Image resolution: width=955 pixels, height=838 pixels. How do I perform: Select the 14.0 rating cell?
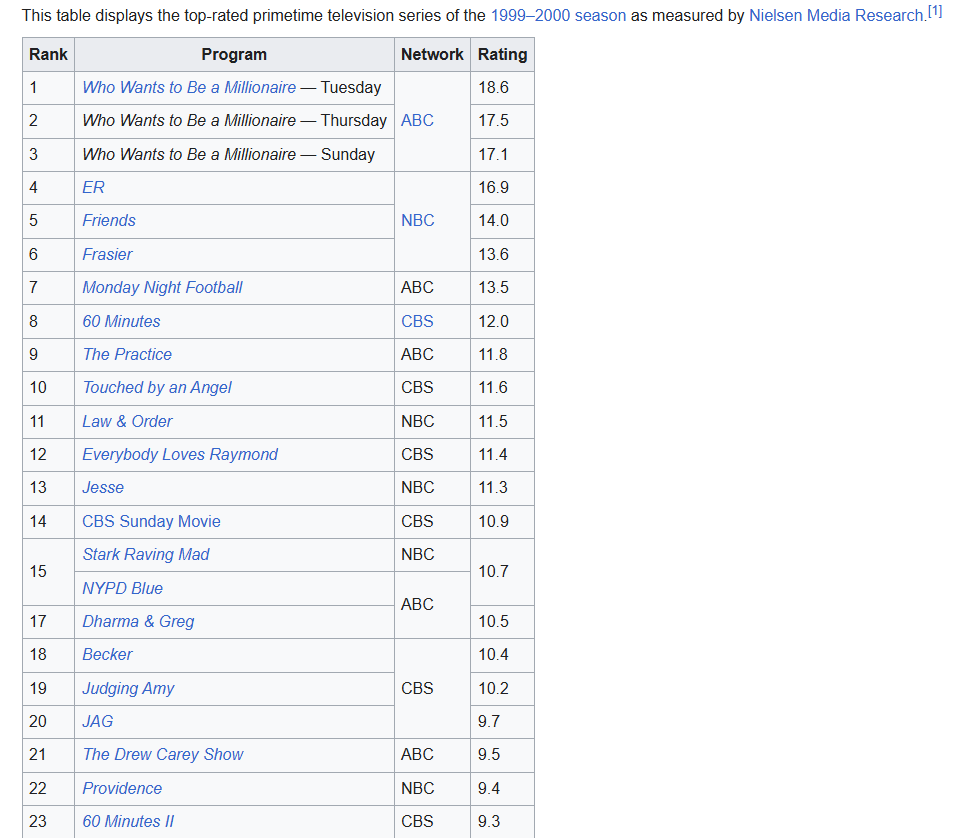(x=502, y=220)
